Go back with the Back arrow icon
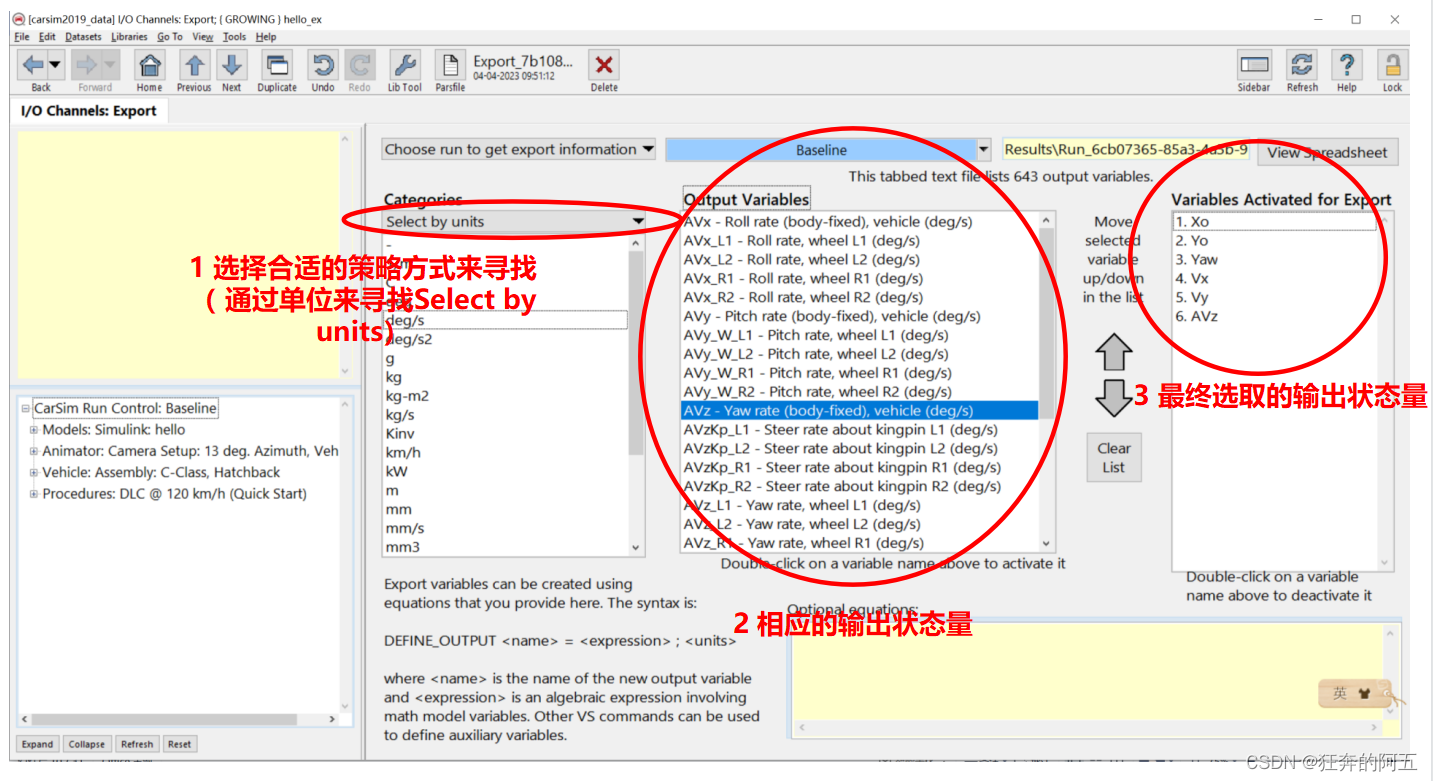1433x781 pixels. click(33, 65)
